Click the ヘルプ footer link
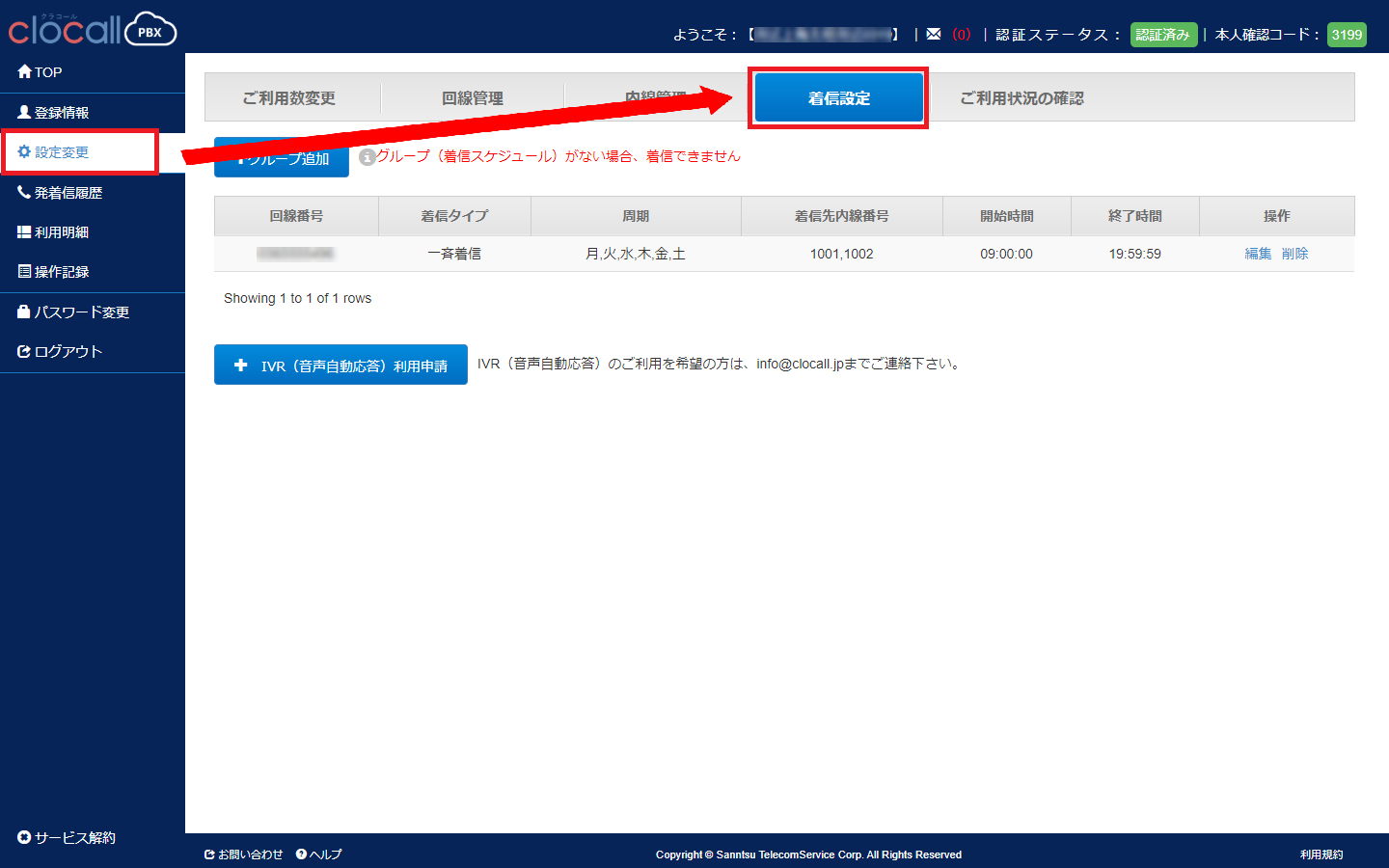This screenshot has height=868, width=1389. tap(319, 854)
